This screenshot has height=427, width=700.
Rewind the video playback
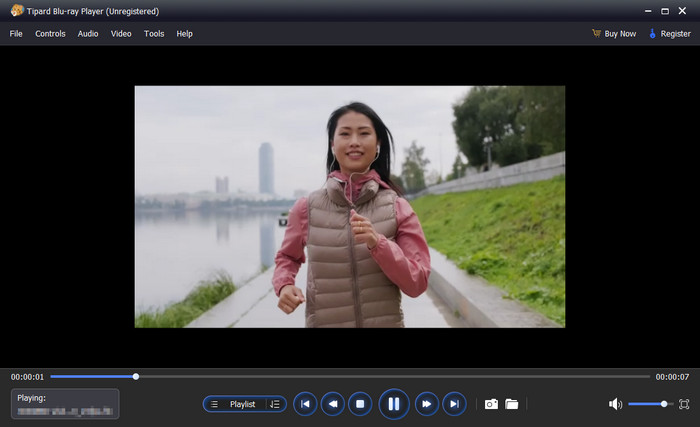[x=333, y=404]
